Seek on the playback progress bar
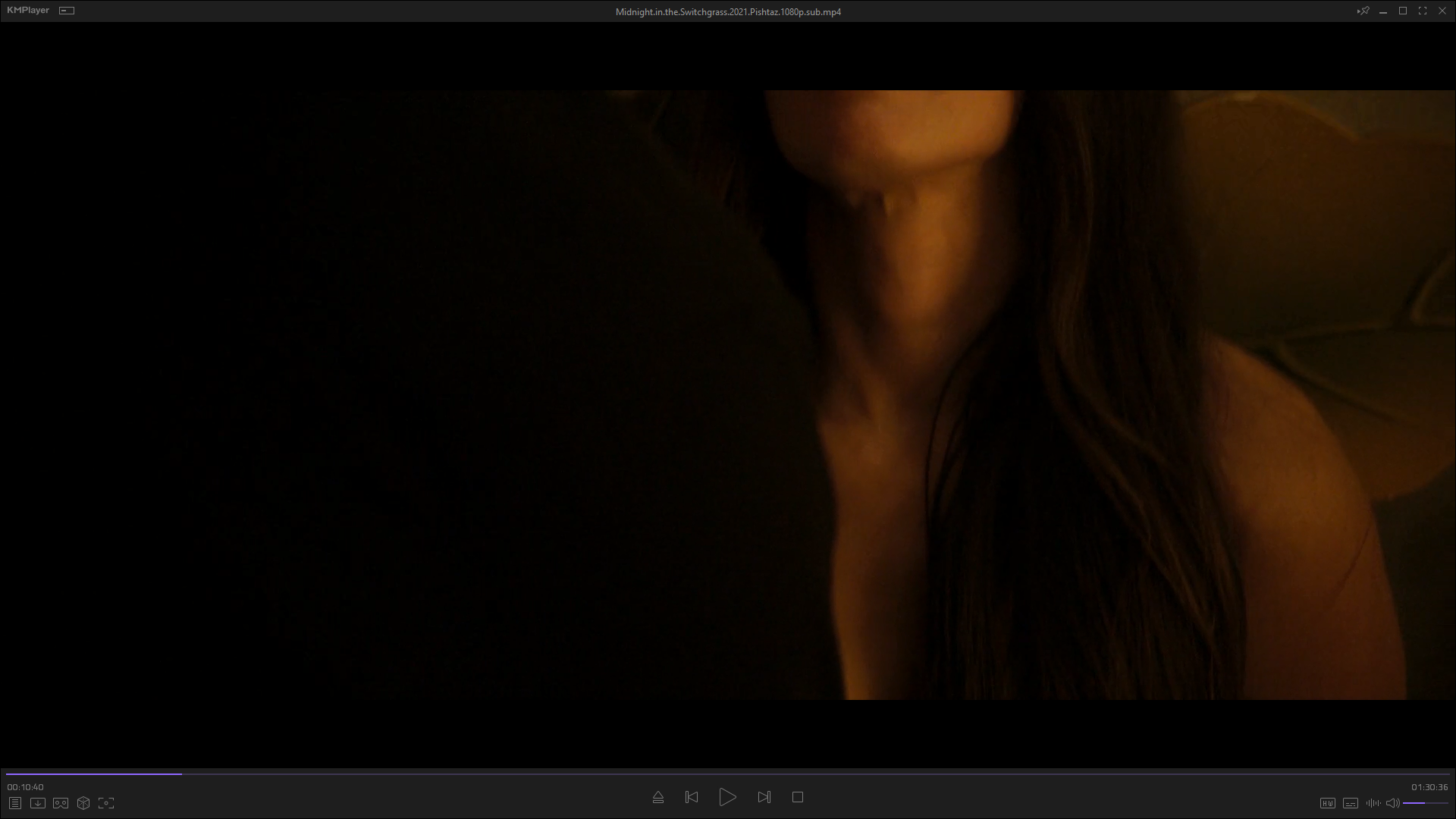The height and width of the screenshot is (819, 1456). (728, 774)
